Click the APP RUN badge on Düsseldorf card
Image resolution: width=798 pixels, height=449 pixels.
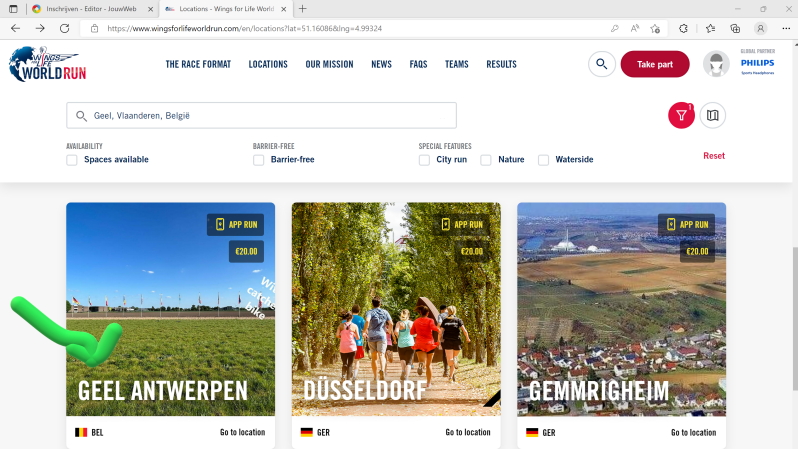click(461, 224)
